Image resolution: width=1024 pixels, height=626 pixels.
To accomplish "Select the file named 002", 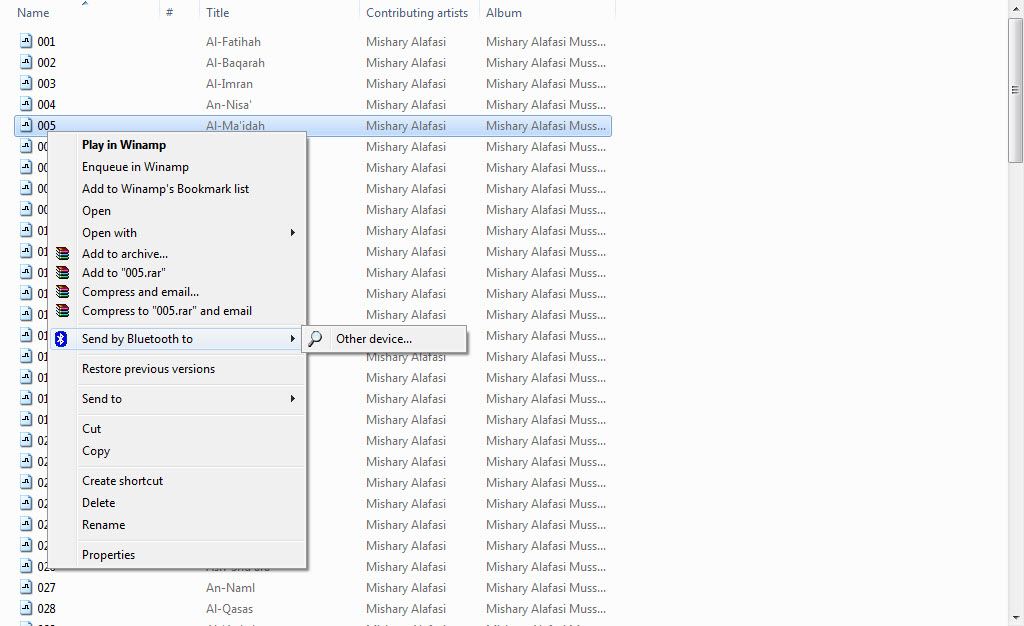I will click(46, 63).
